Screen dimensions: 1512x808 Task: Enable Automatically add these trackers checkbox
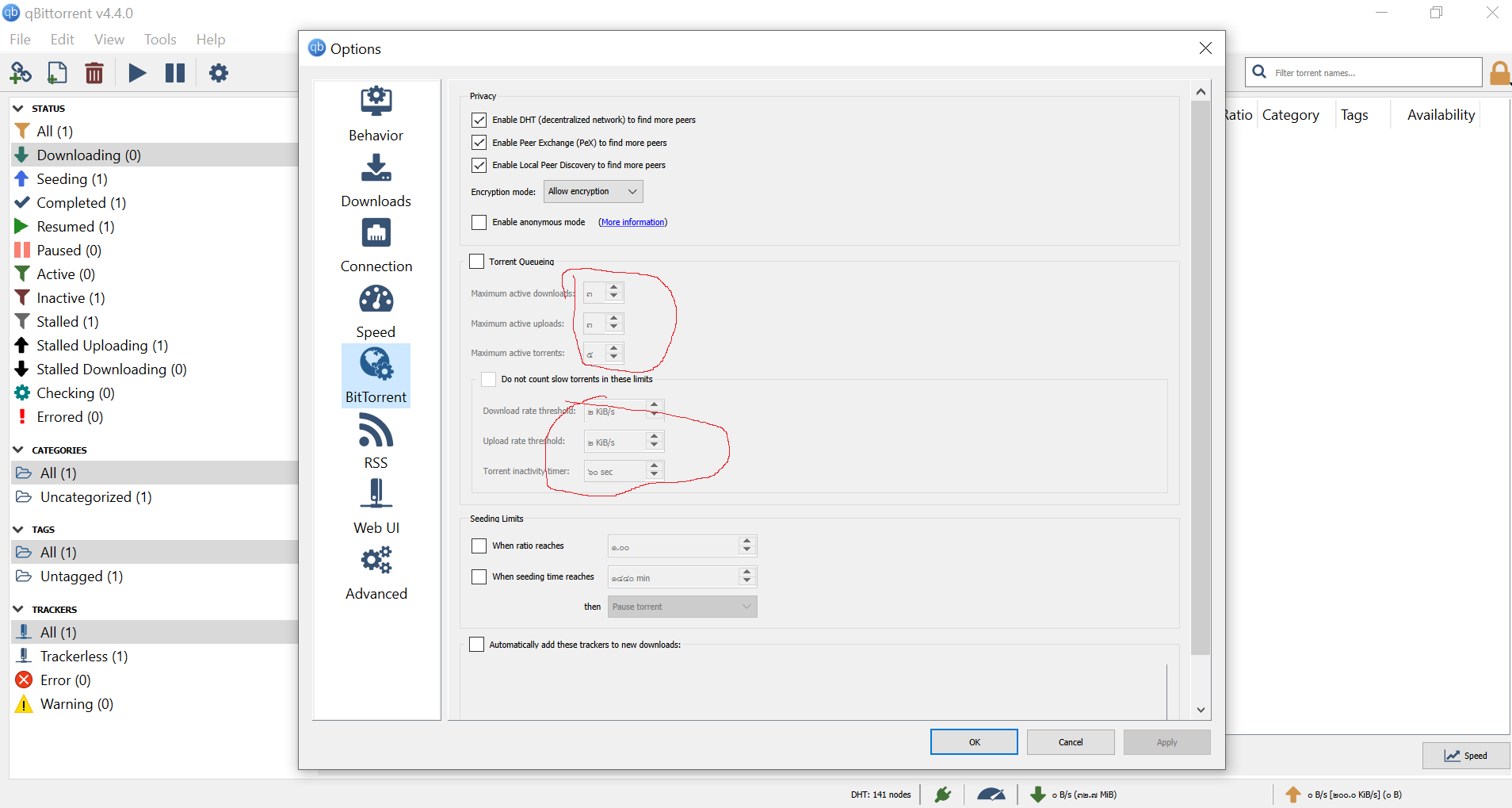point(476,644)
